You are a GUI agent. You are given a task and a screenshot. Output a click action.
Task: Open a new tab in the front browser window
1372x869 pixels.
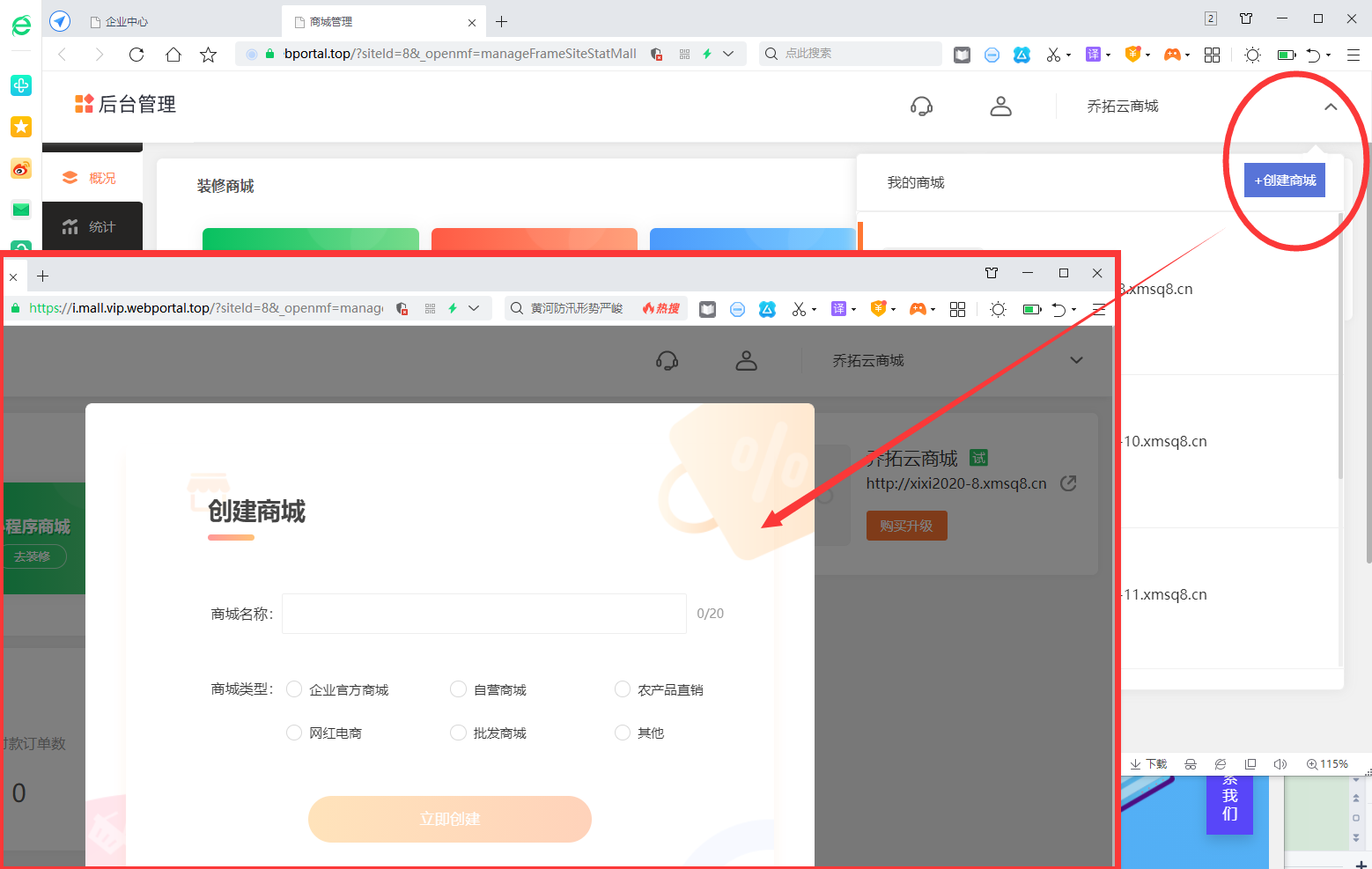click(x=42, y=276)
